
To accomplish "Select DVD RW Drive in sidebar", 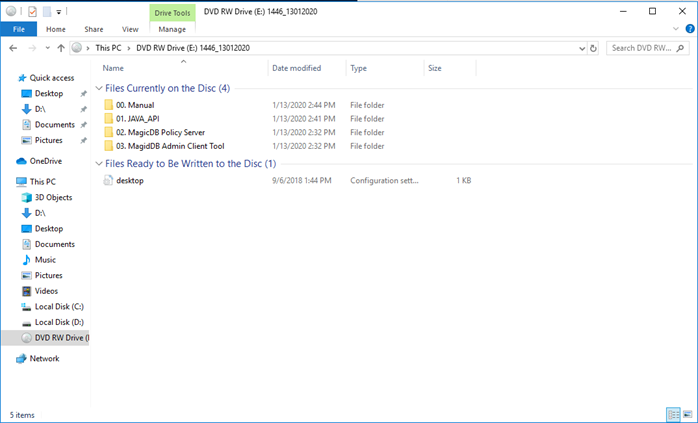I will tap(45, 338).
